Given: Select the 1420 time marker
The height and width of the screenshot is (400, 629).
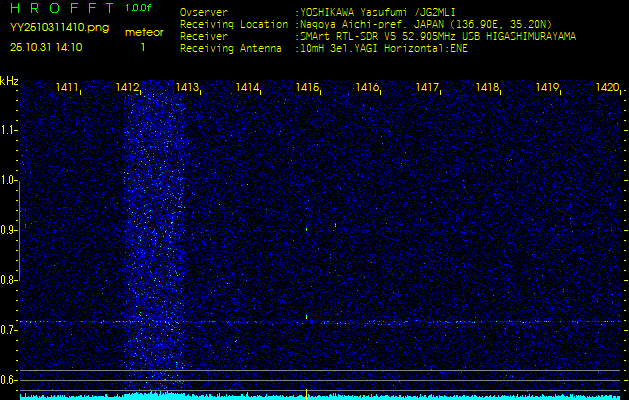Looking at the screenshot, I should click(607, 89).
